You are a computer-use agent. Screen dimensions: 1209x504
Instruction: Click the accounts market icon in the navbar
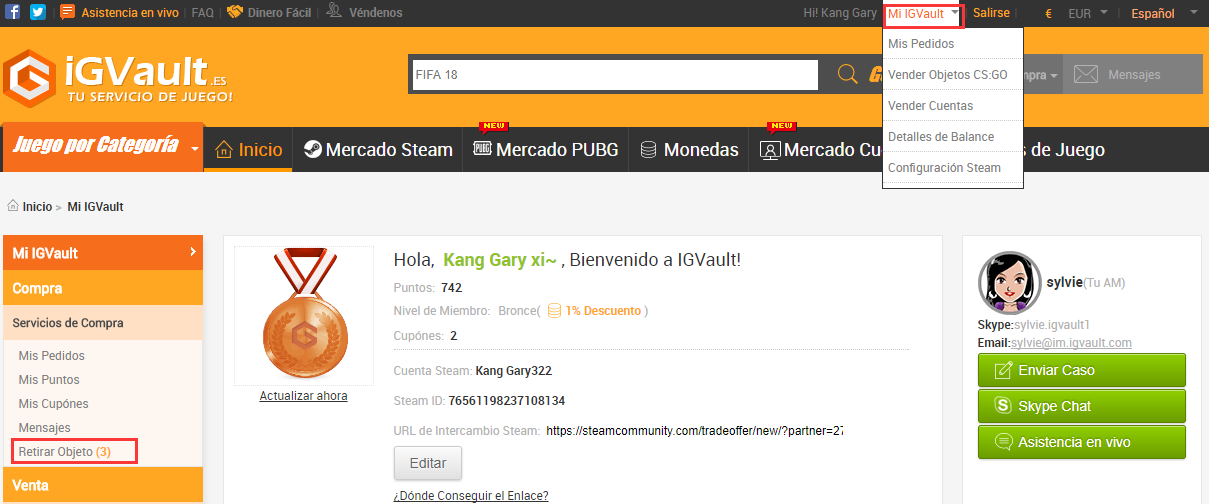tap(770, 150)
